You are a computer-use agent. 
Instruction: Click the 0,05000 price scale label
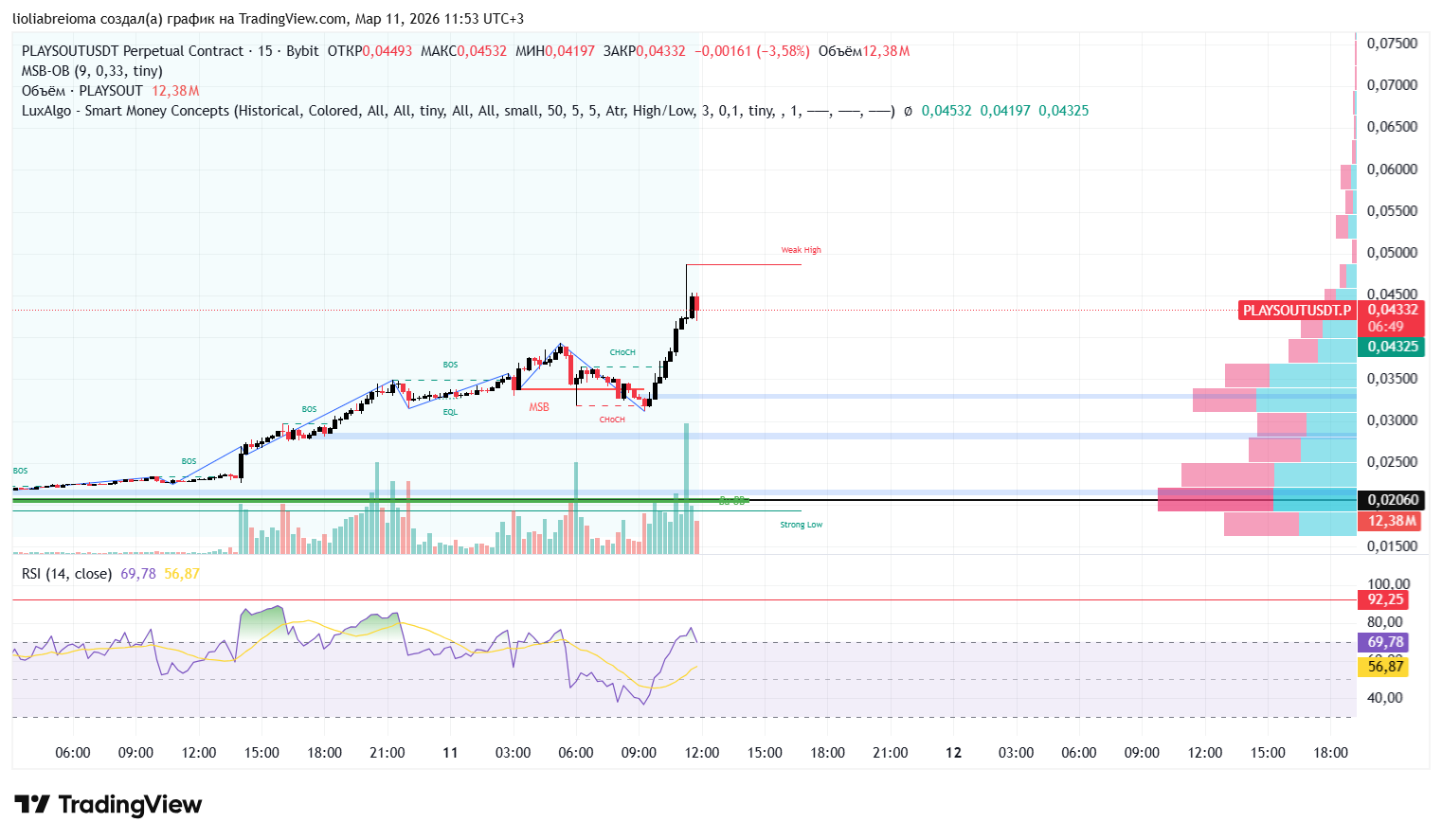(x=1392, y=252)
